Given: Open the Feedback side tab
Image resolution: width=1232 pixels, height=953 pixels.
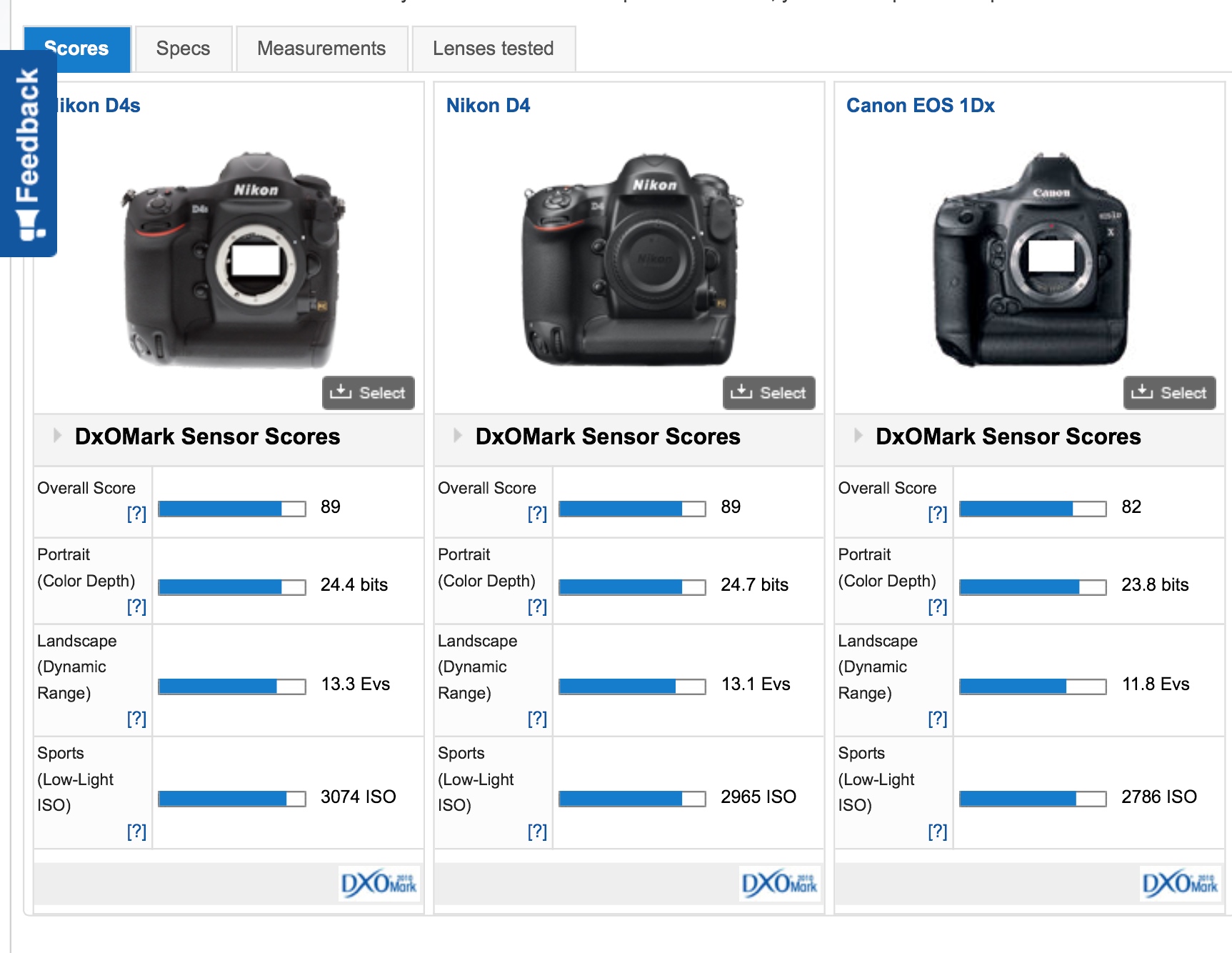Looking at the screenshot, I should [29, 153].
